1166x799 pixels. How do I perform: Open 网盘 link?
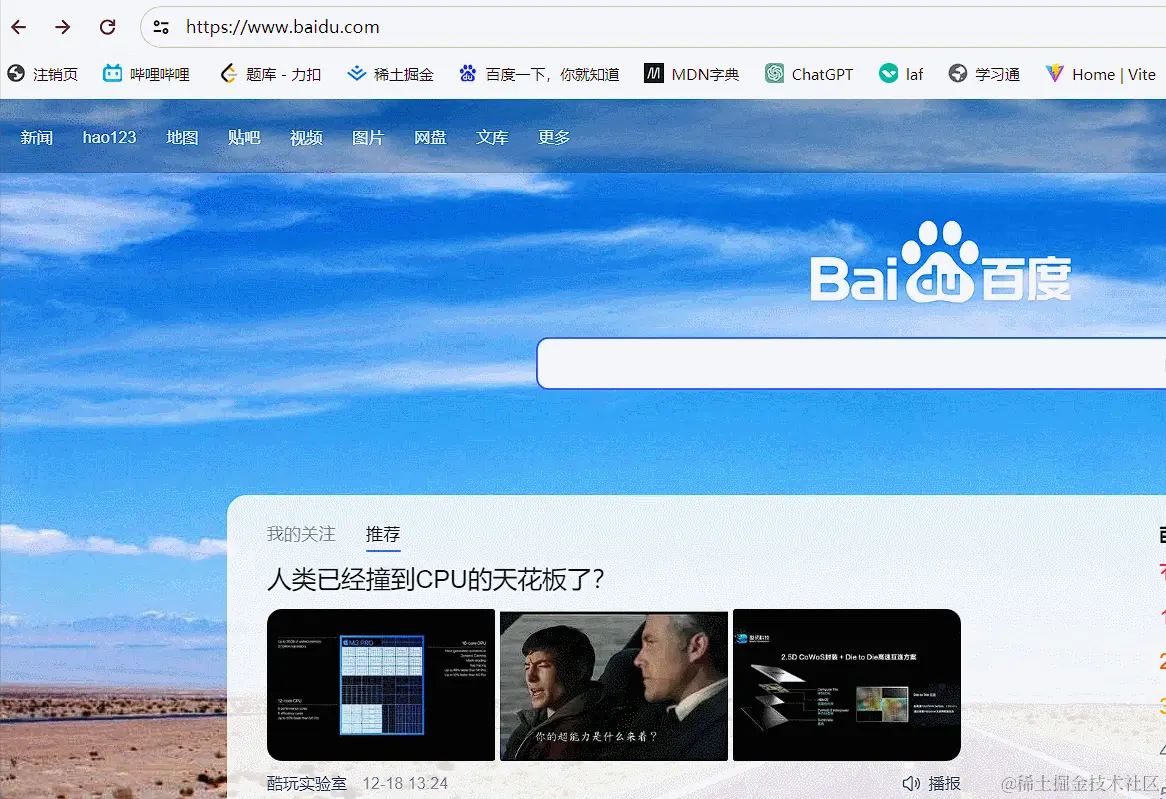430,137
